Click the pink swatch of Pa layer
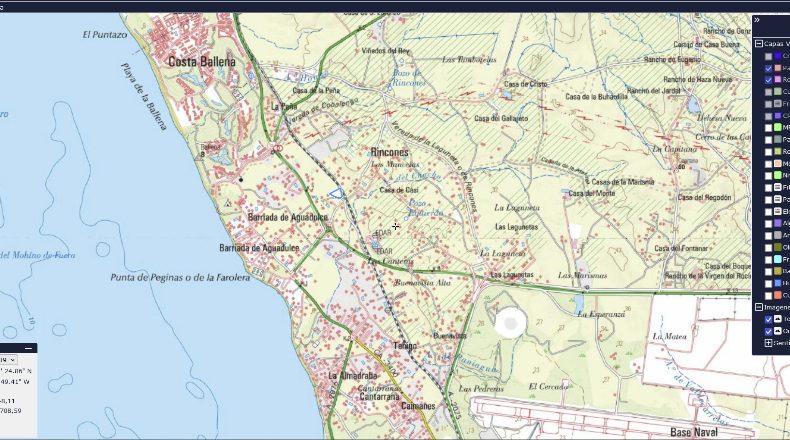This screenshot has height=440, width=790. click(778, 68)
